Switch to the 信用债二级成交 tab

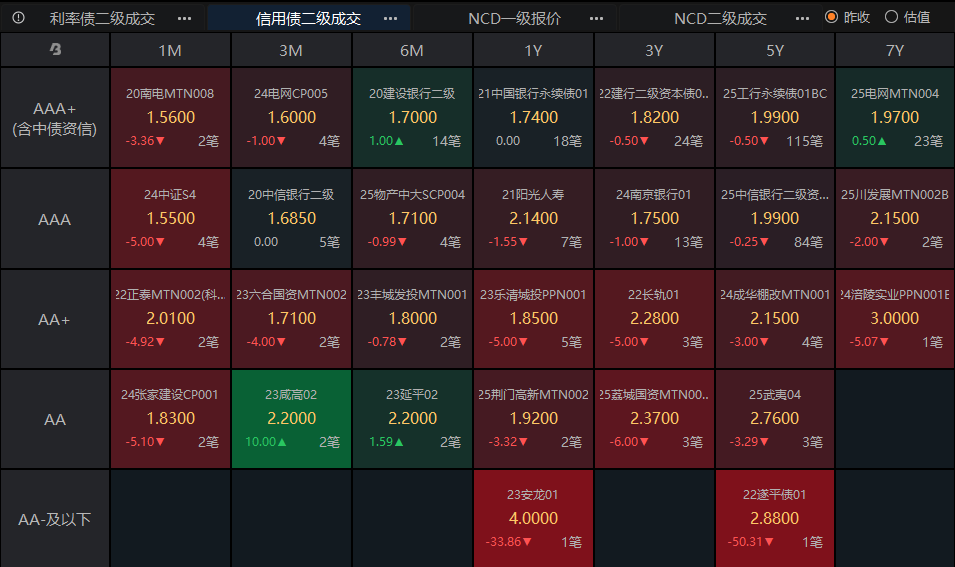click(x=308, y=18)
